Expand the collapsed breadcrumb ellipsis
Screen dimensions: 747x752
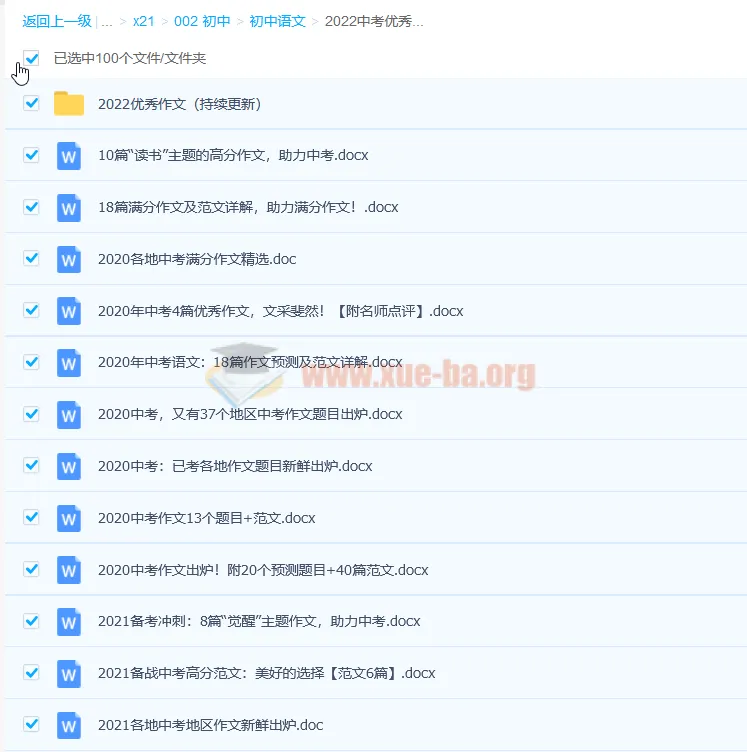107,21
